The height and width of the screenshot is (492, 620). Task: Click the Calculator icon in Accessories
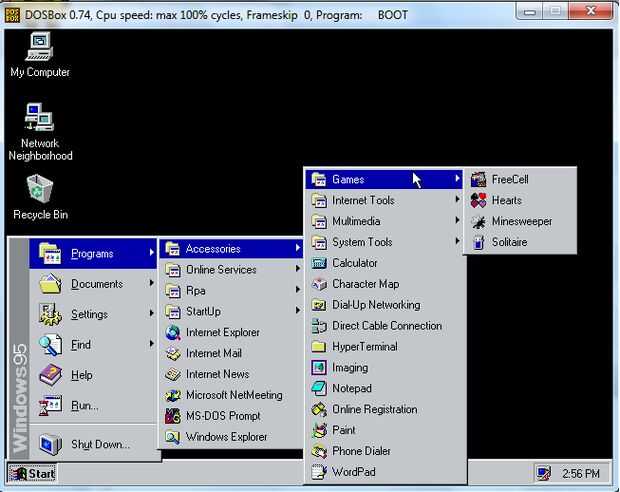(319, 263)
